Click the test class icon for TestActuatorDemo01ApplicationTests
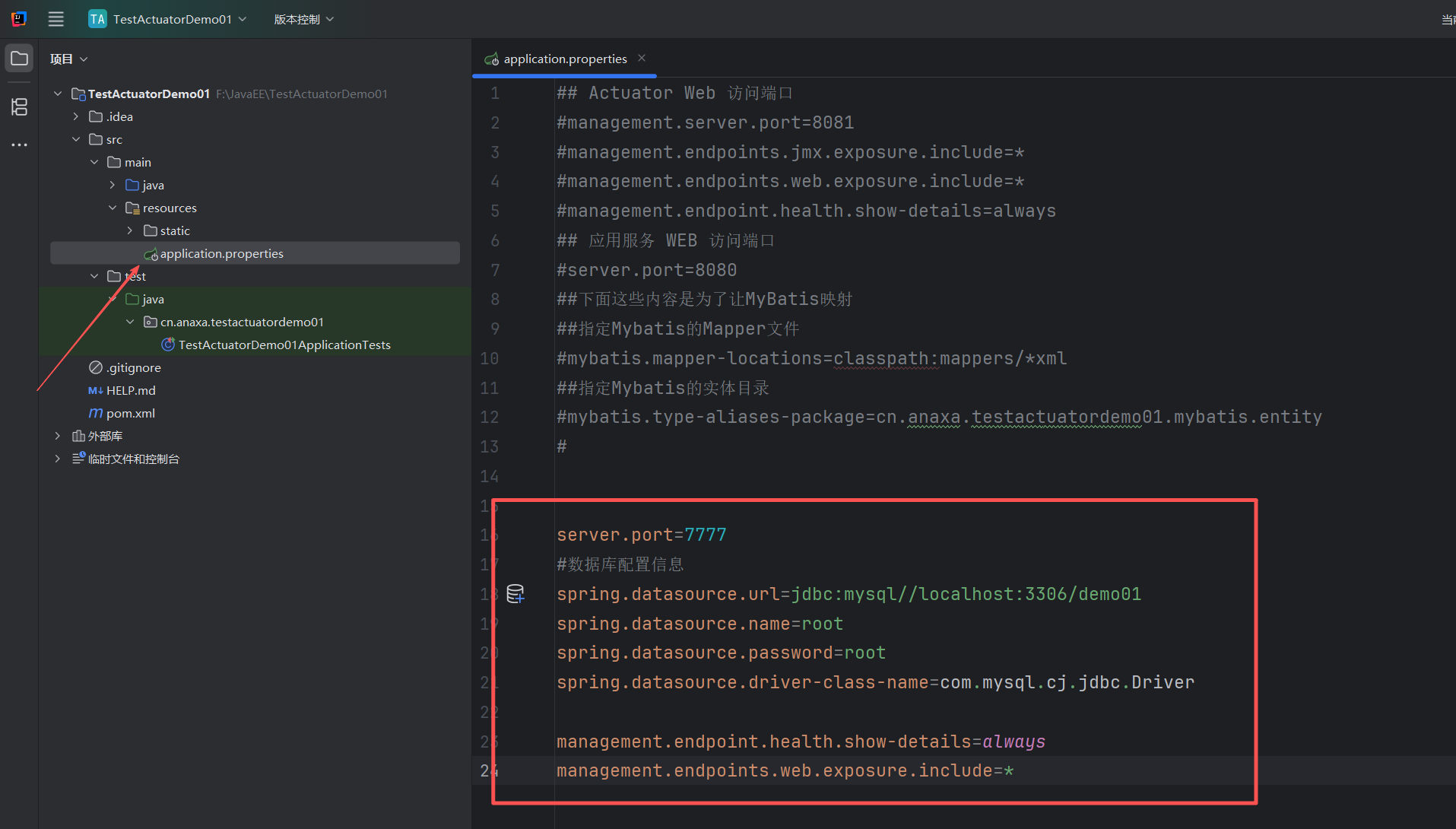The width and height of the screenshot is (1456, 829). [168, 345]
